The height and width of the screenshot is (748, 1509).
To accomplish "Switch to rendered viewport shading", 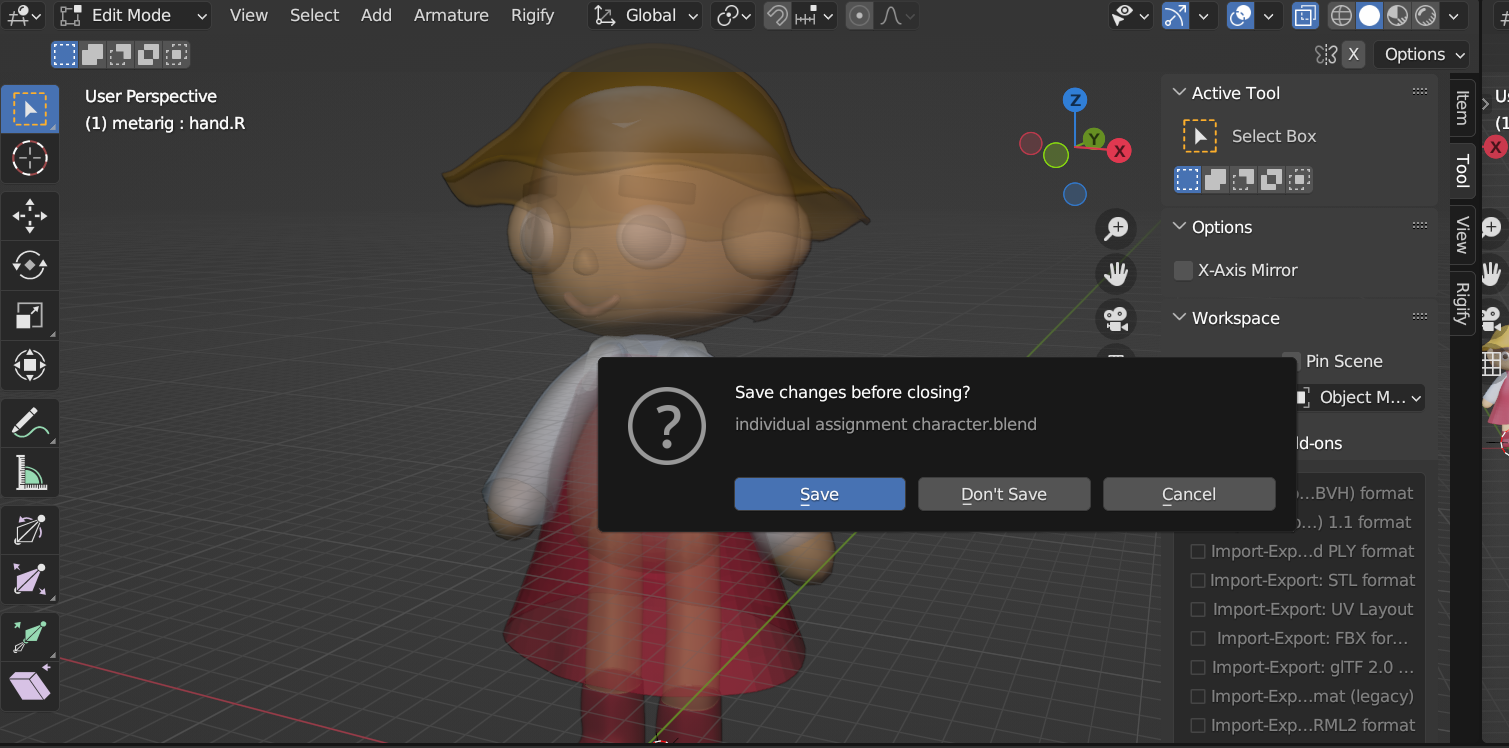I will click(x=1426, y=15).
